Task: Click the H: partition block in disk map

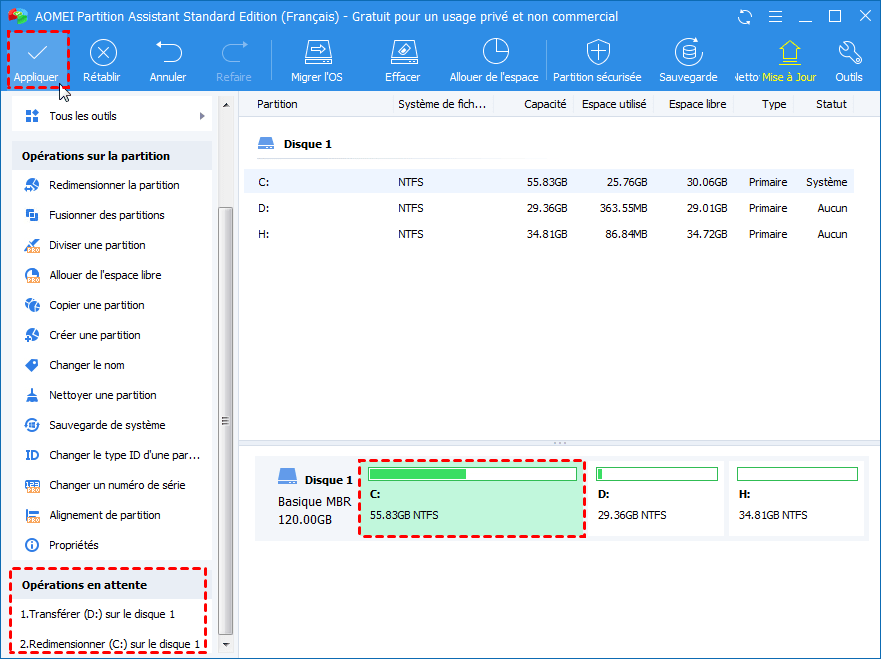Action: [797, 500]
